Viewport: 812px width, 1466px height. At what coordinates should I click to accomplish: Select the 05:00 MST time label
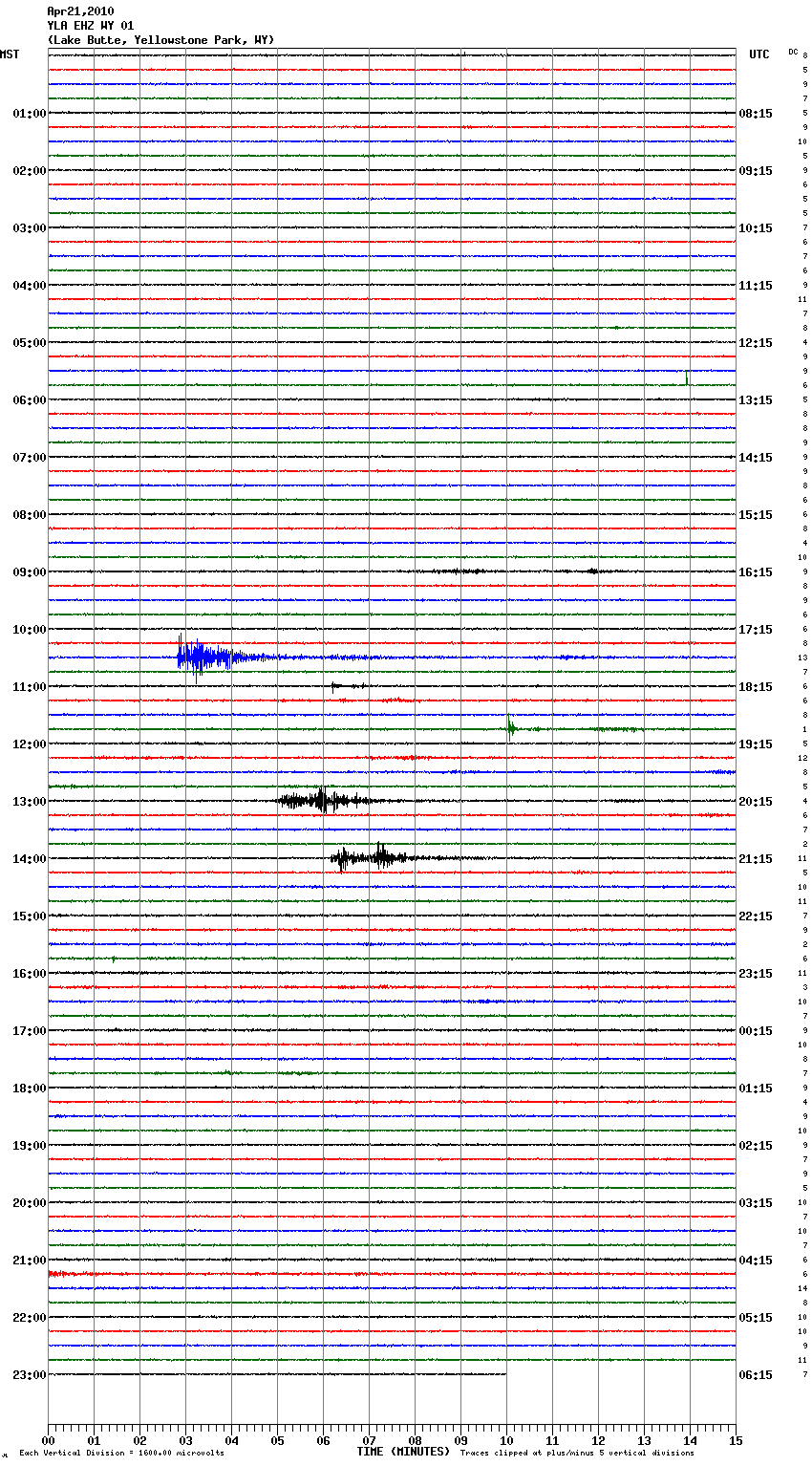coord(30,343)
